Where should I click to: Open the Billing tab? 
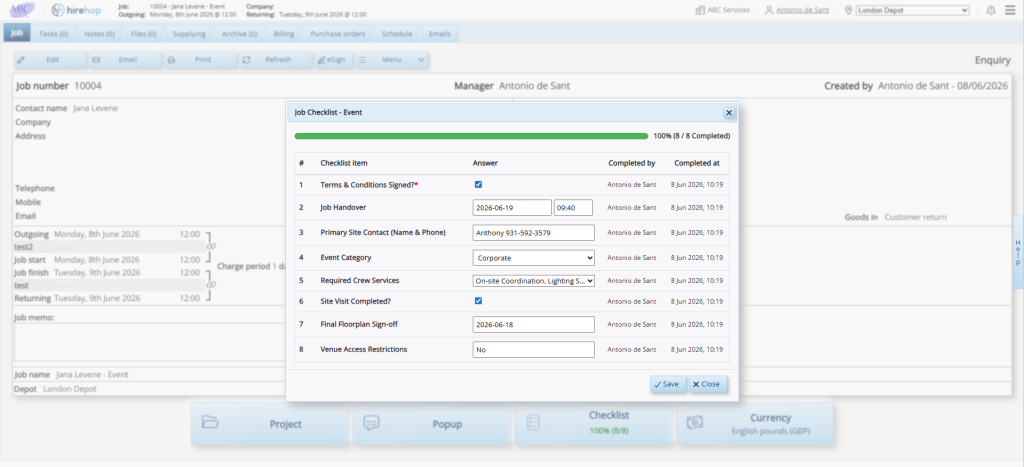point(283,34)
